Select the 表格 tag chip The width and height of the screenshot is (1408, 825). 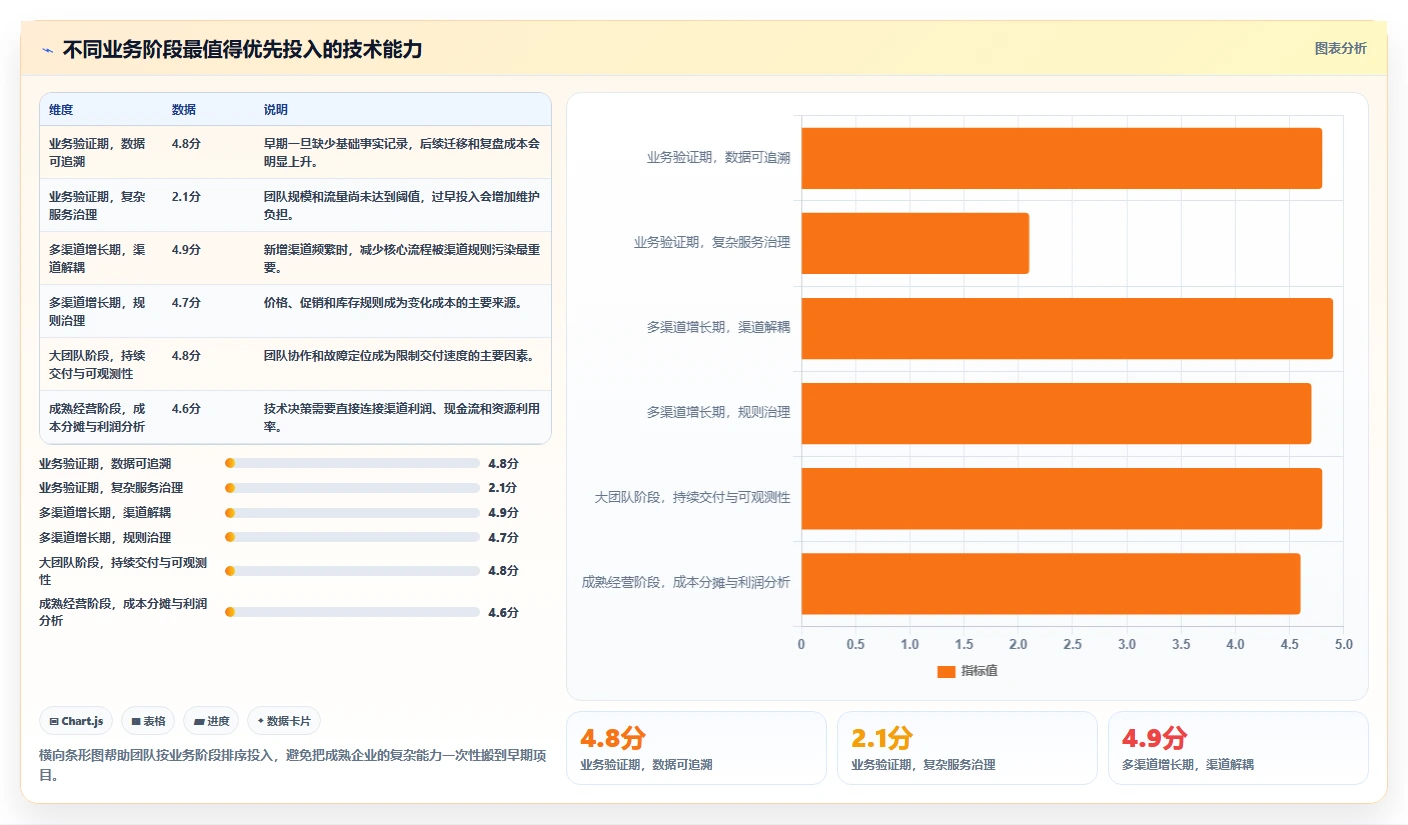click(148, 721)
